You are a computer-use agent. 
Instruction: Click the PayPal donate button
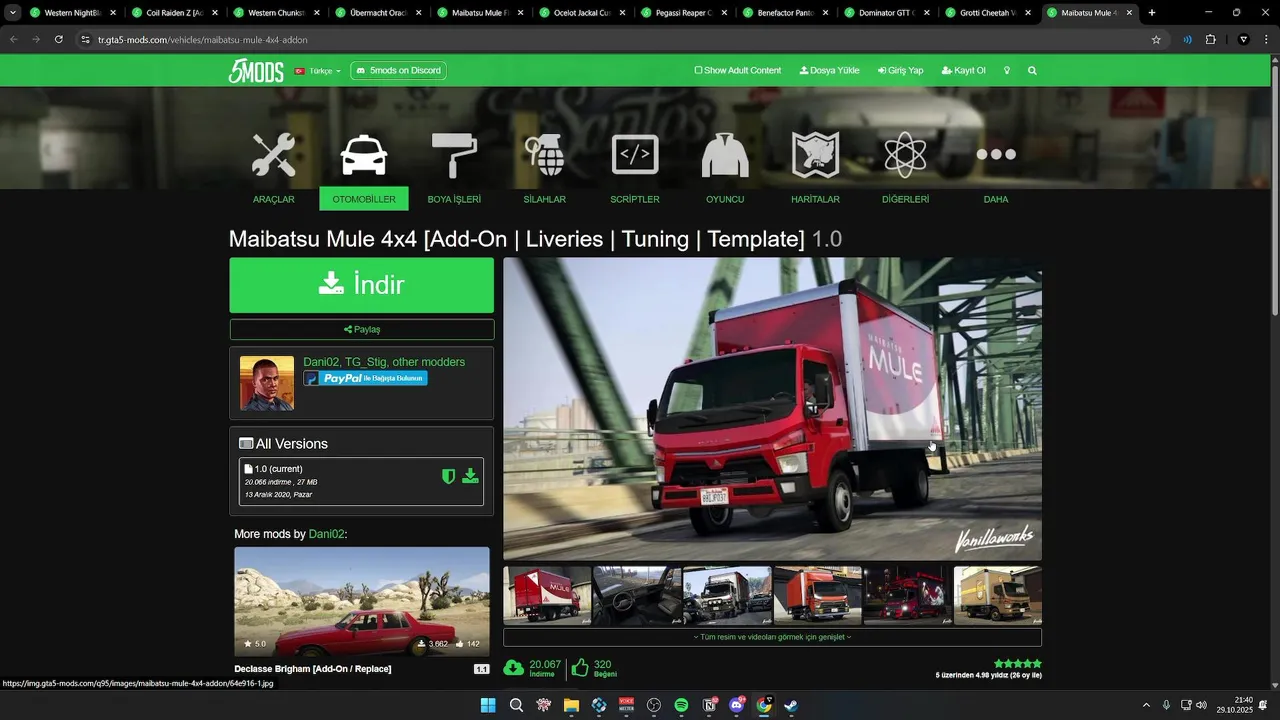365,378
